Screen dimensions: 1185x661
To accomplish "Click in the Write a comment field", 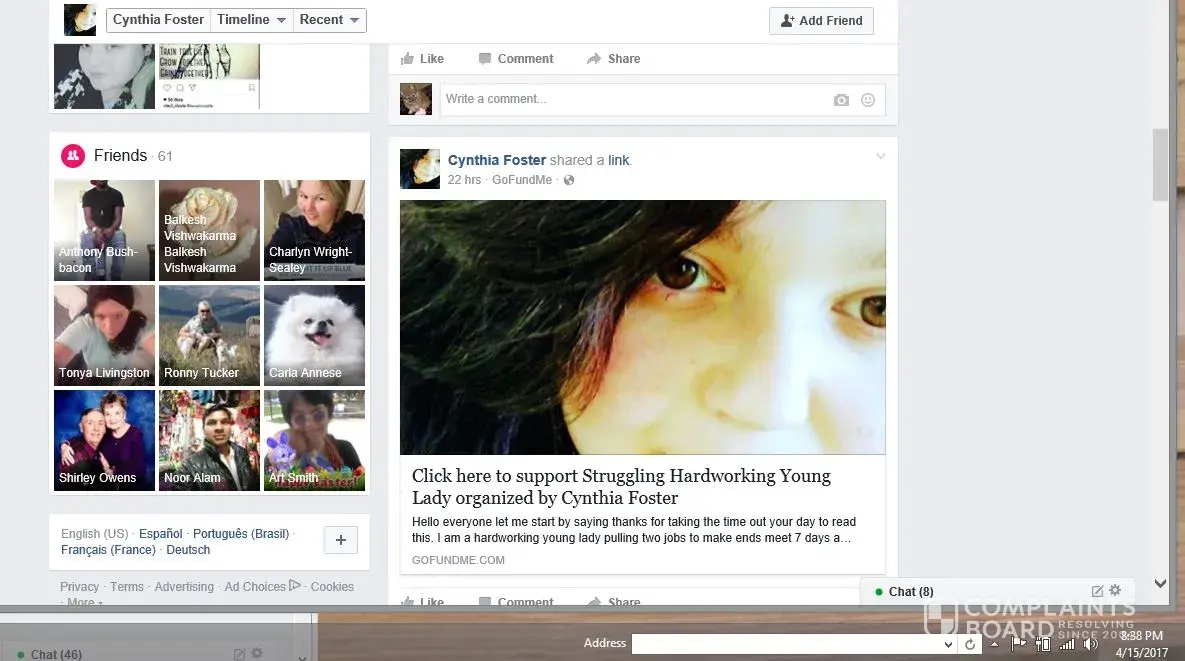I will (630, 100).
